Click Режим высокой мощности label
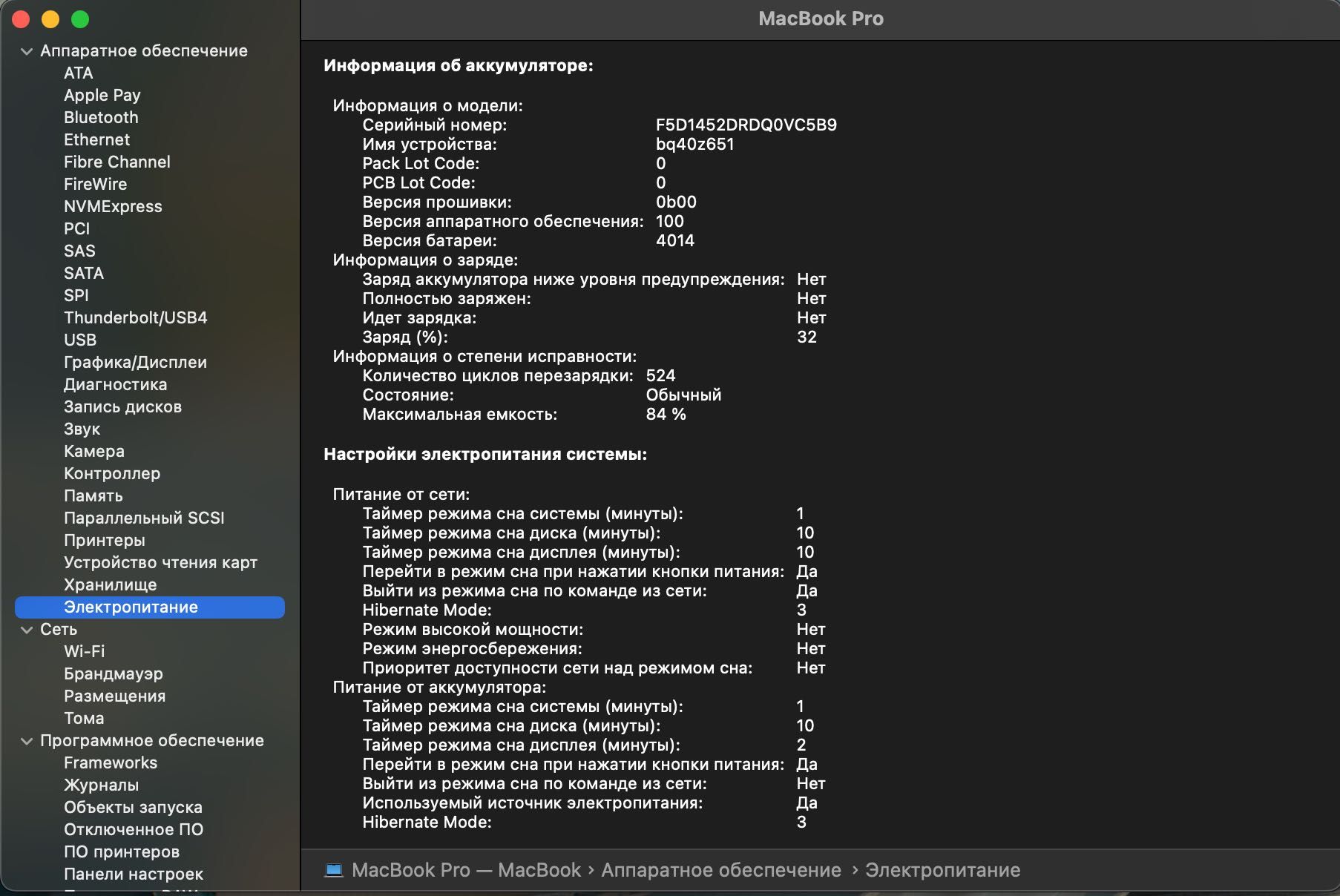1340x896 pixels. 473,629
